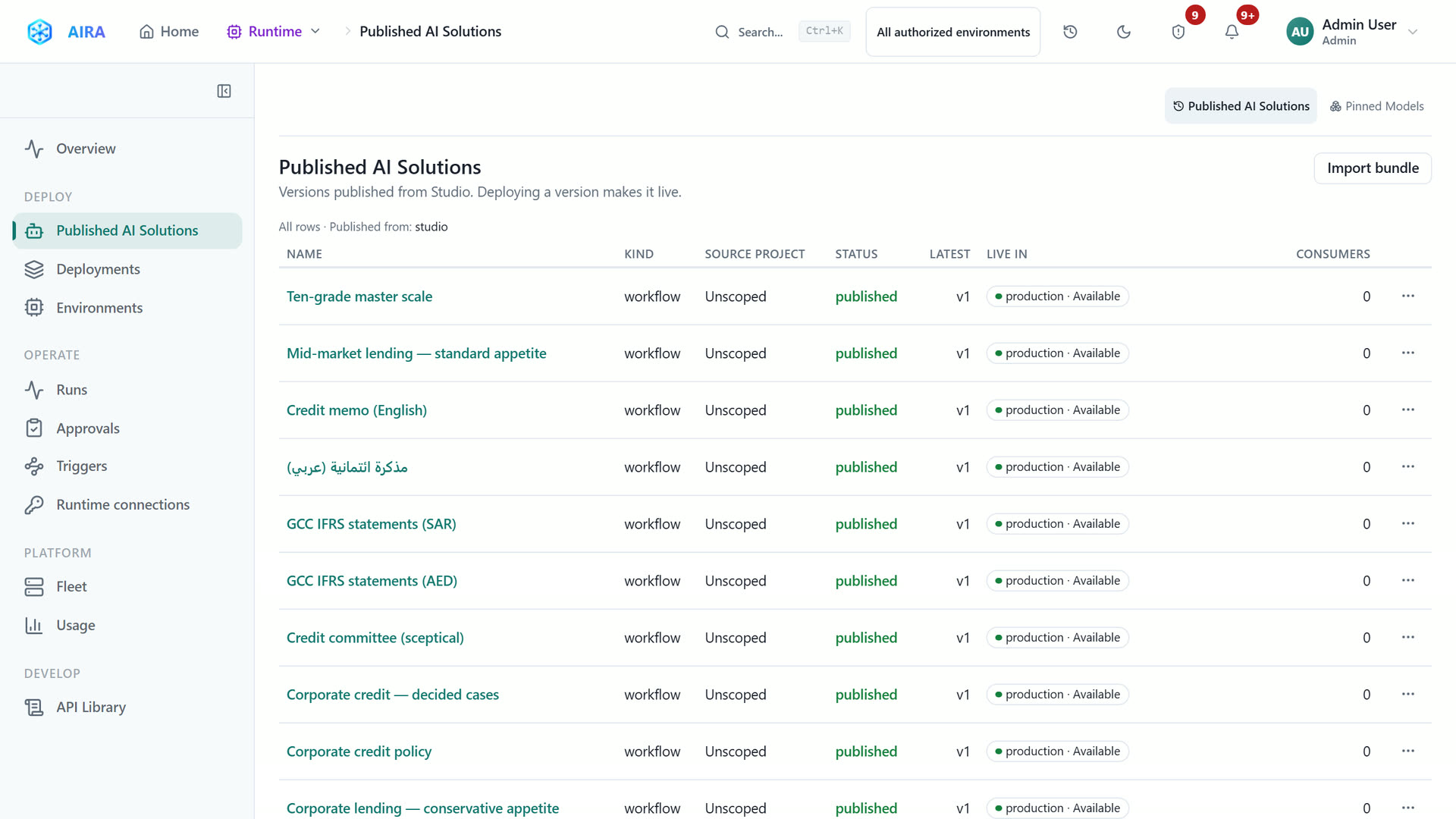
Task: Open row actions for Corporate credit — decided cases
Action: pyautogui.click(x=1408, y=694)
